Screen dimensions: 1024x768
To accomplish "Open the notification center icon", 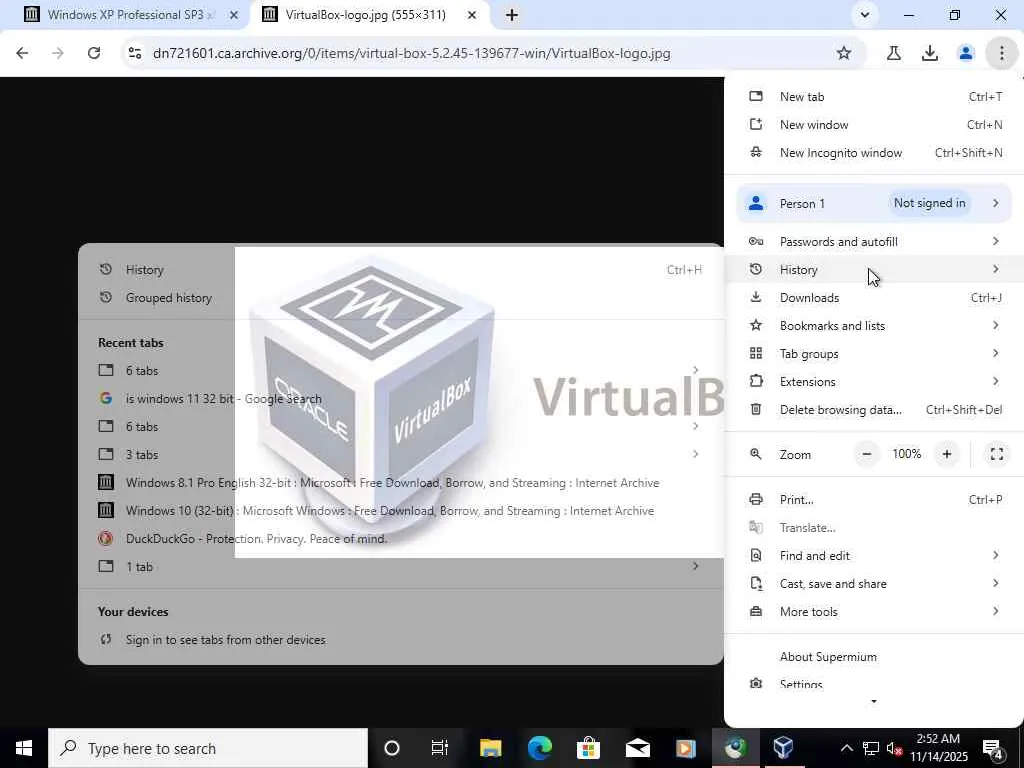I will coord(993,748).
